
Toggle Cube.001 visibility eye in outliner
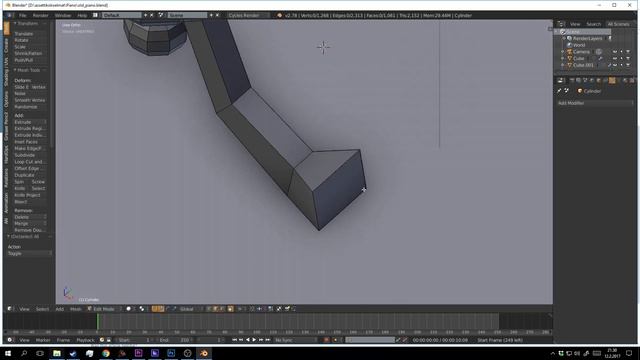click(615, 65)
